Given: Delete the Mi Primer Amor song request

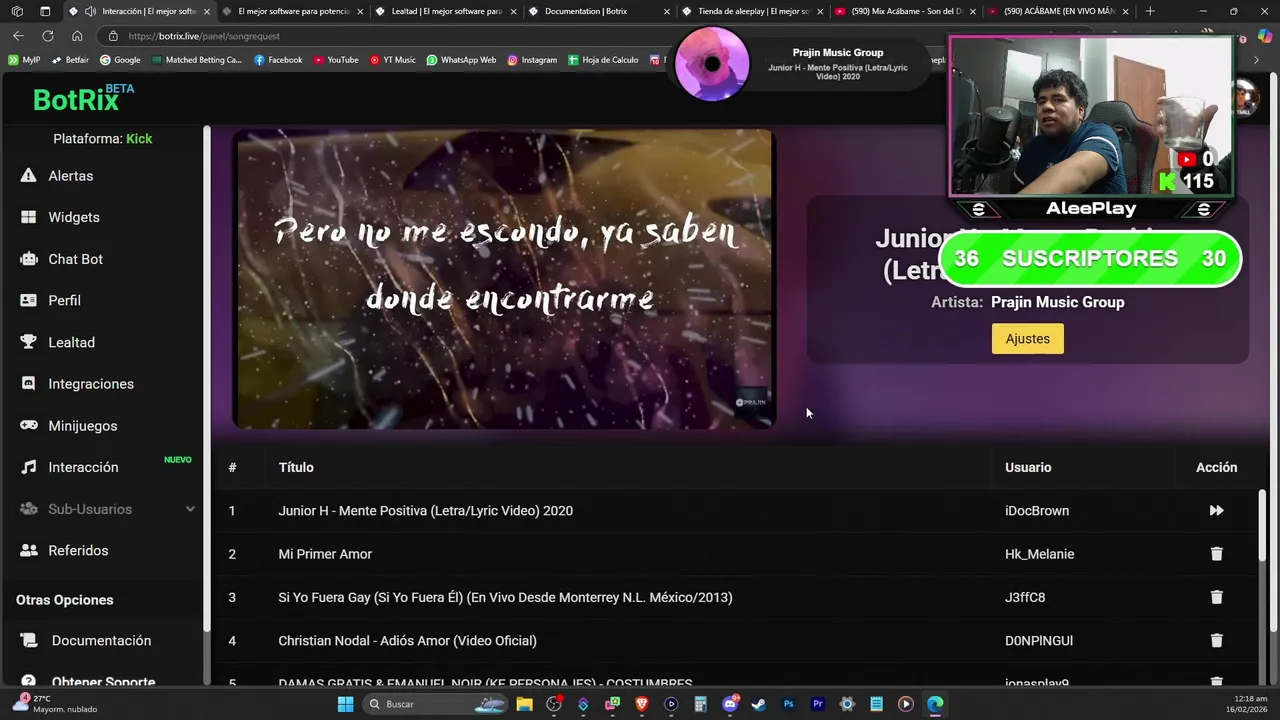Looking at the screenshot, I should click(x=1216, y=554).
